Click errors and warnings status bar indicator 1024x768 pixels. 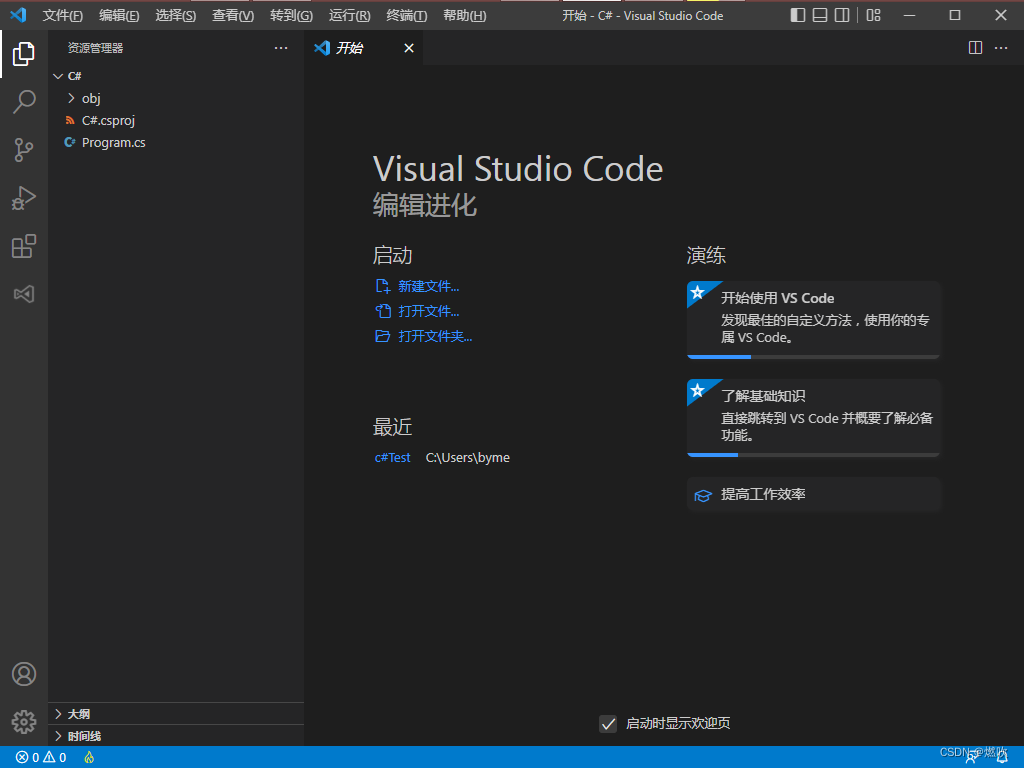pos(41,758)
